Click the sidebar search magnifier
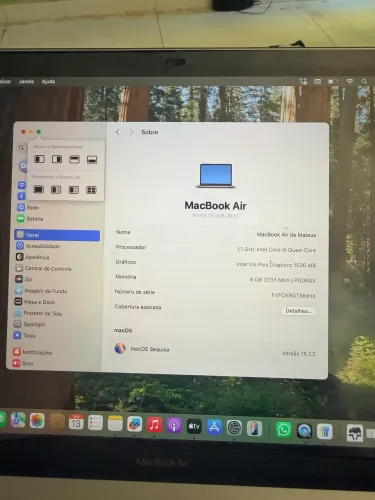The width and height of the screenshot is (375, 500). tap(21, 147)
